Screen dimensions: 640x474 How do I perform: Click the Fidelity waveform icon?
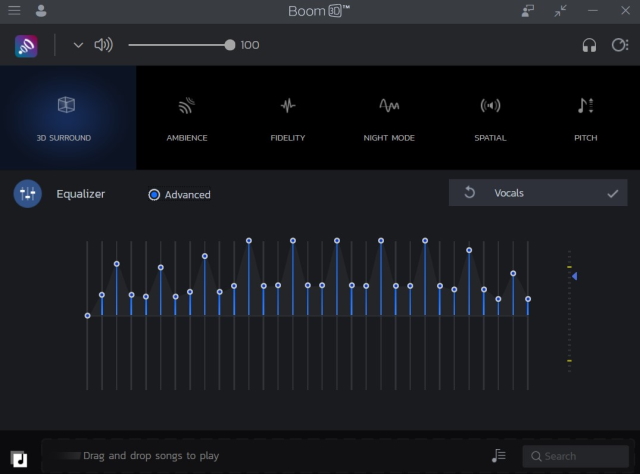[x=288, y=105]
